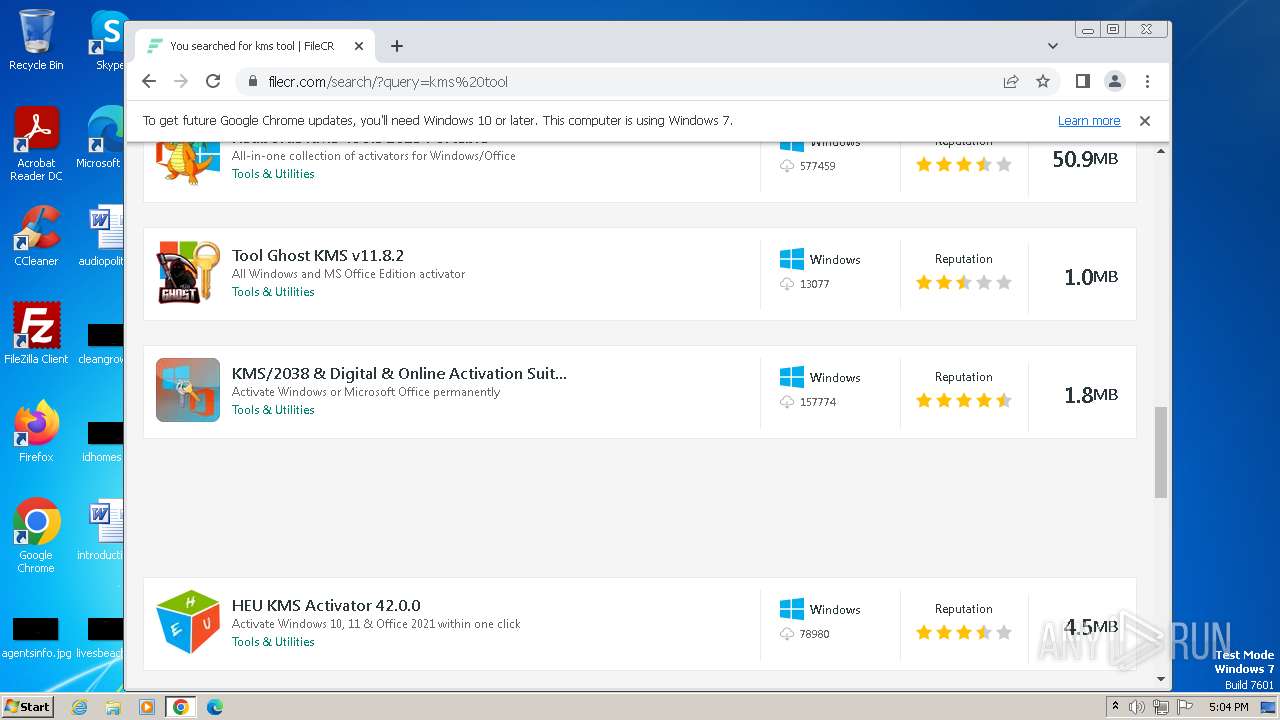Image resolution: width=1280 pixels, height=720 pixels.
Task: Dismiss the Chrome update notification bar
Action: (x=1145, y=121)
